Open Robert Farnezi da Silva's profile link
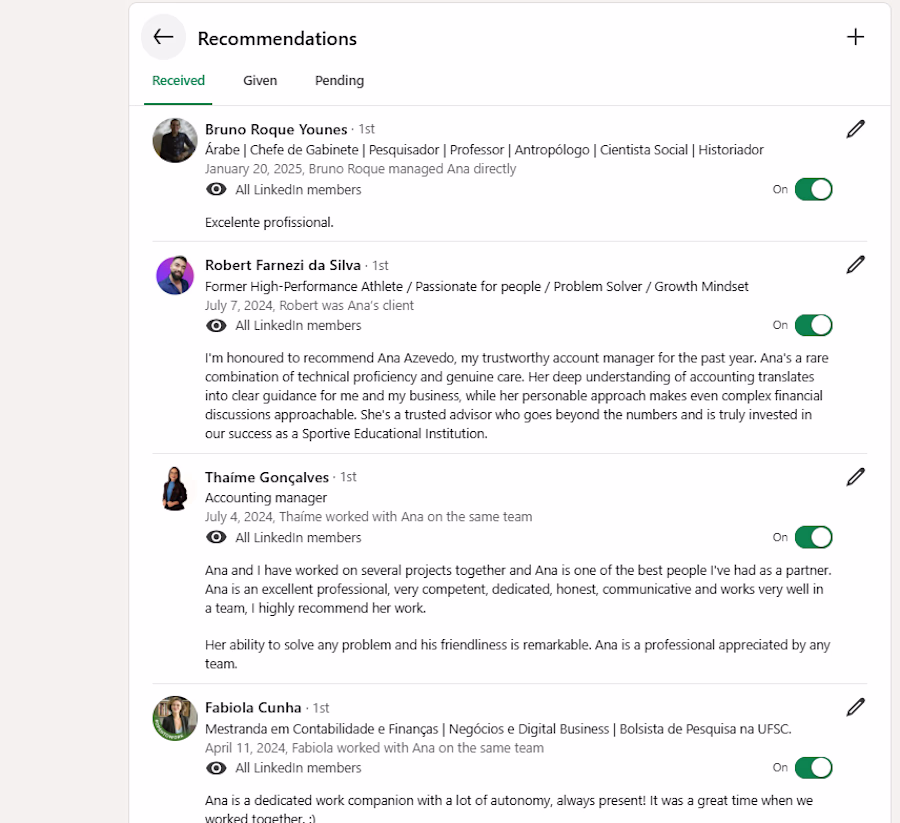The height and width of the screenshot is (823, 900). click(283, 265)
